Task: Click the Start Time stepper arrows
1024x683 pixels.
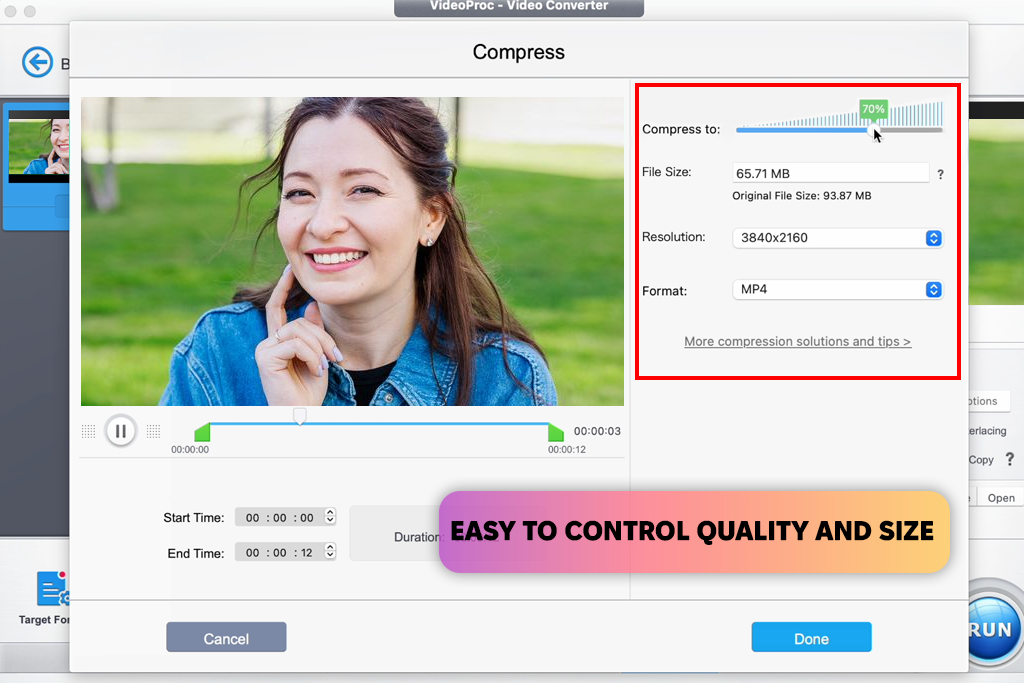Action: point(330,516)
